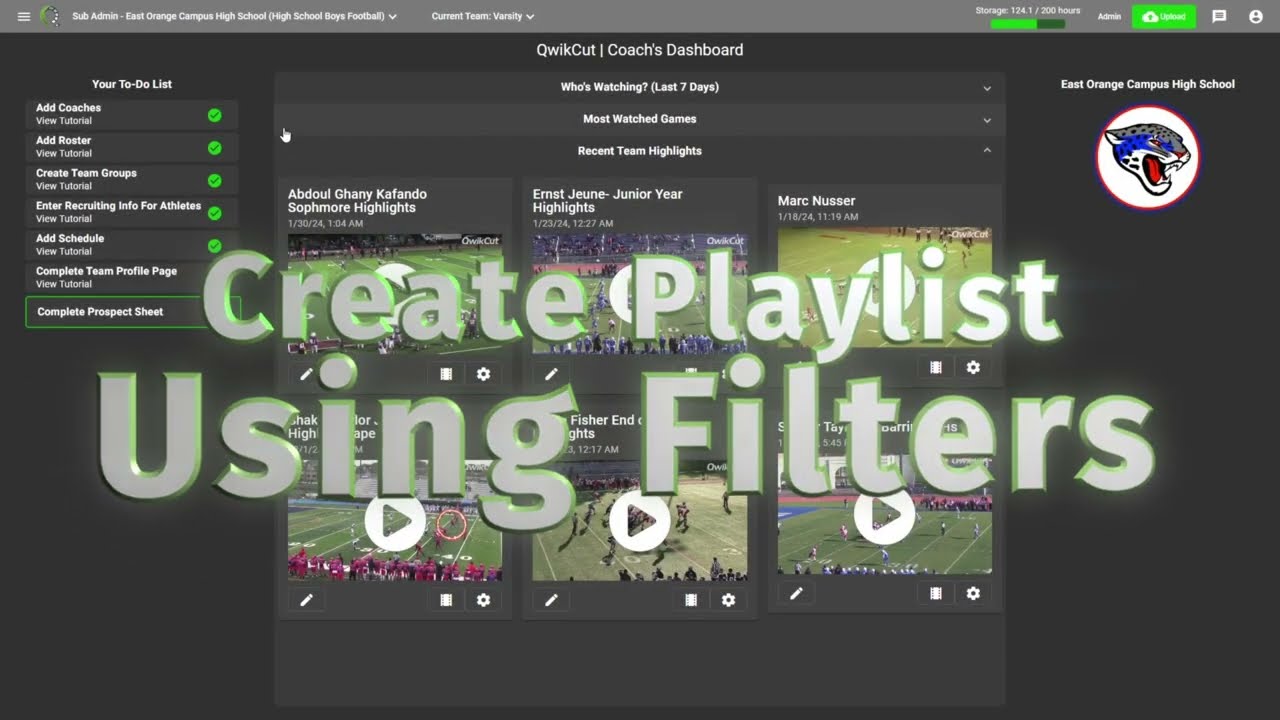Edit bottom-right highlight card pencil icon
This screenshot has height=720, width=1280.
click(796, 593)
